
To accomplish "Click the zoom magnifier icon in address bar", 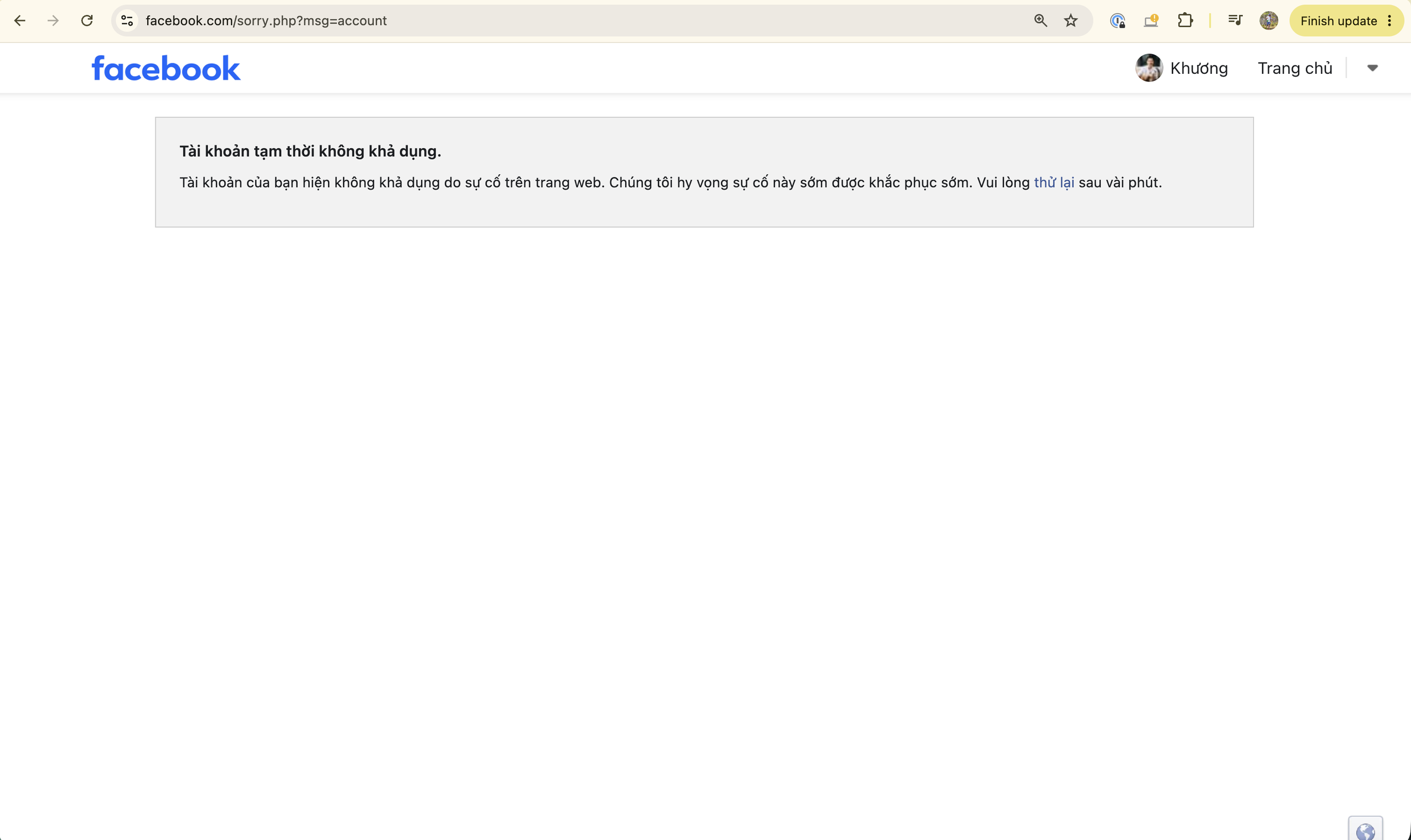I will click(1040, 21).
